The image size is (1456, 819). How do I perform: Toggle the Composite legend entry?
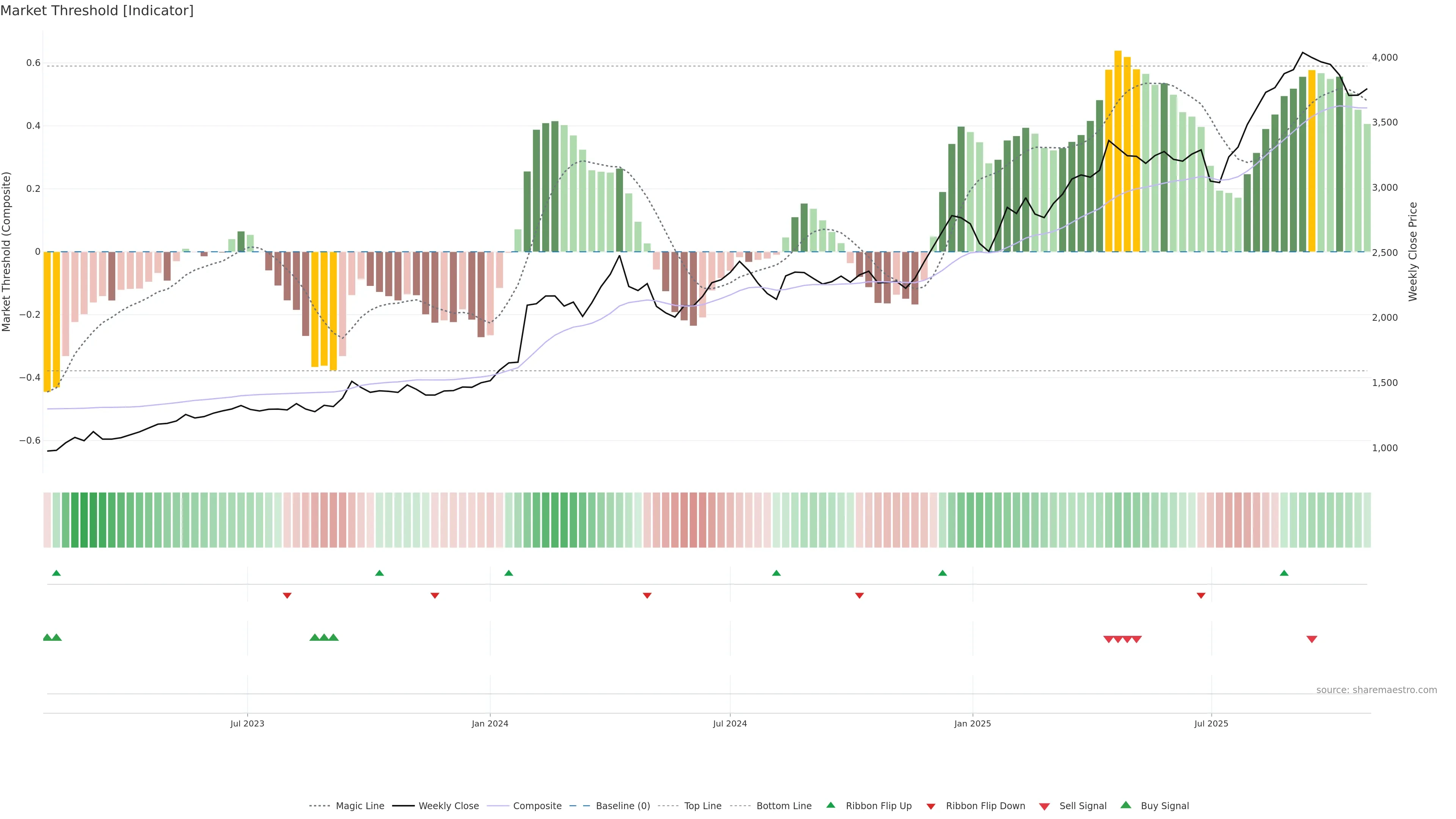click(x=537, y=806)
